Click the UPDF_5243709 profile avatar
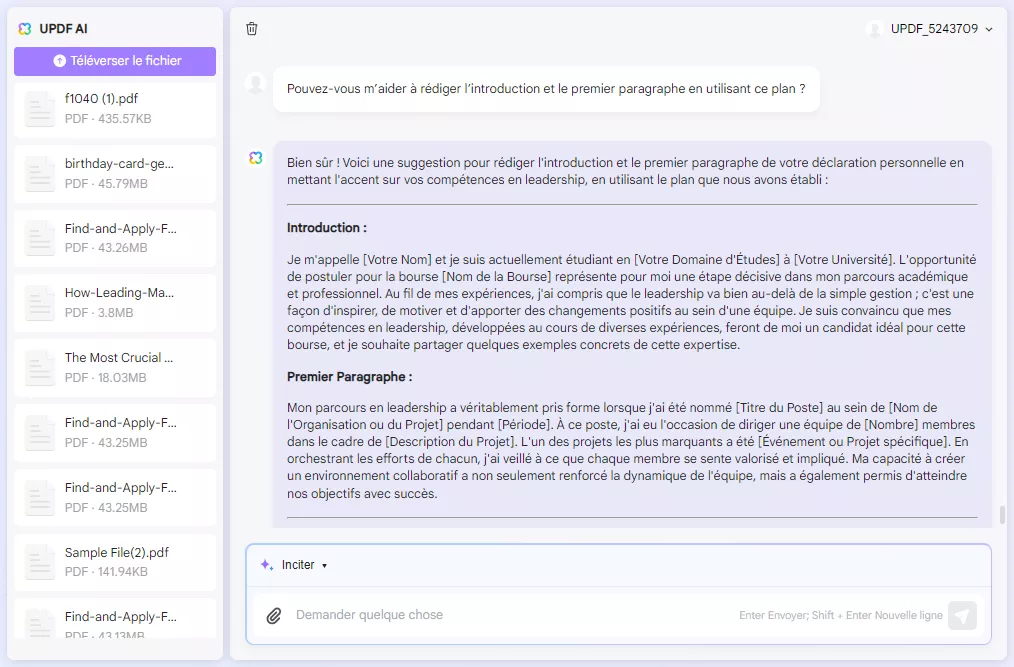This screenshot has height=667, width=1014. click(x=874, y=28)
